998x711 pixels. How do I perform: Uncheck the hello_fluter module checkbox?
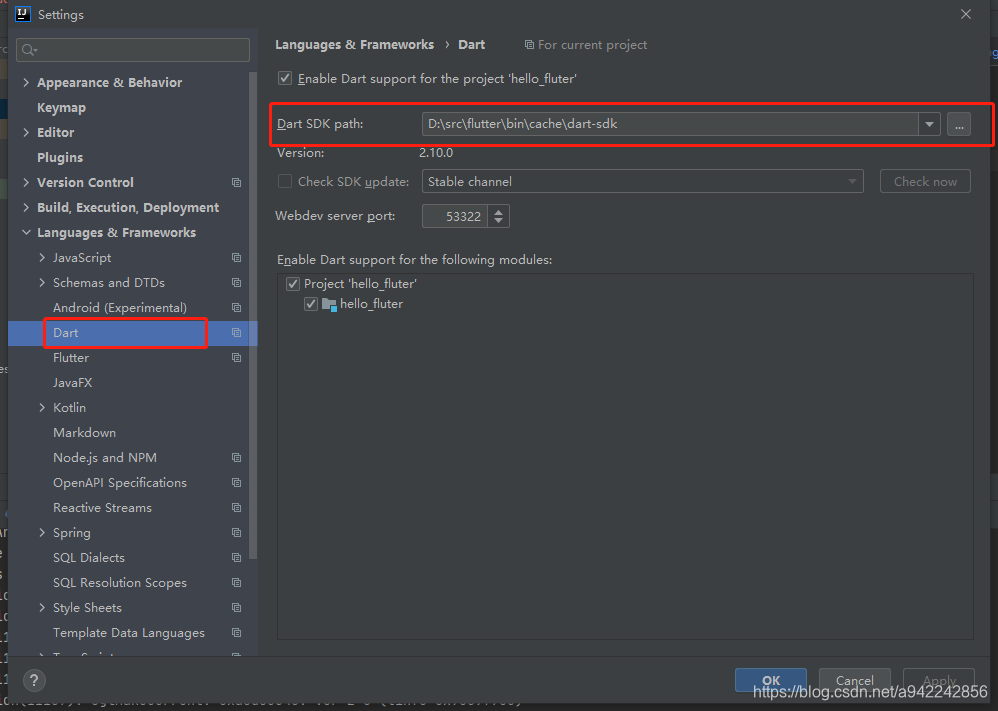pyautogui.click(x=311, y=303)
